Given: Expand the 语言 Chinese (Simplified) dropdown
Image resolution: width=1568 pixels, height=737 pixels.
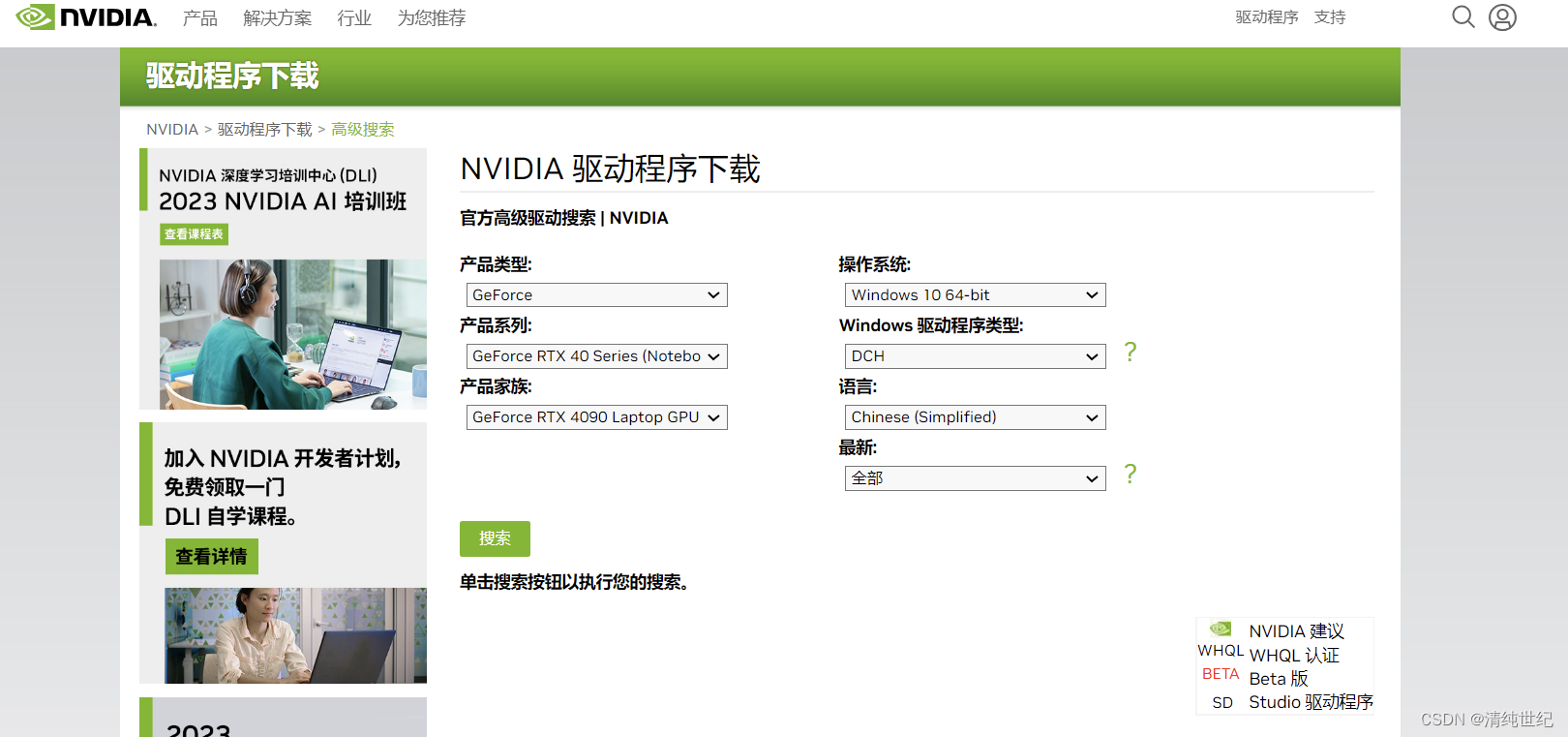Looking at the screenshot, I should click(x=976, y=417).
